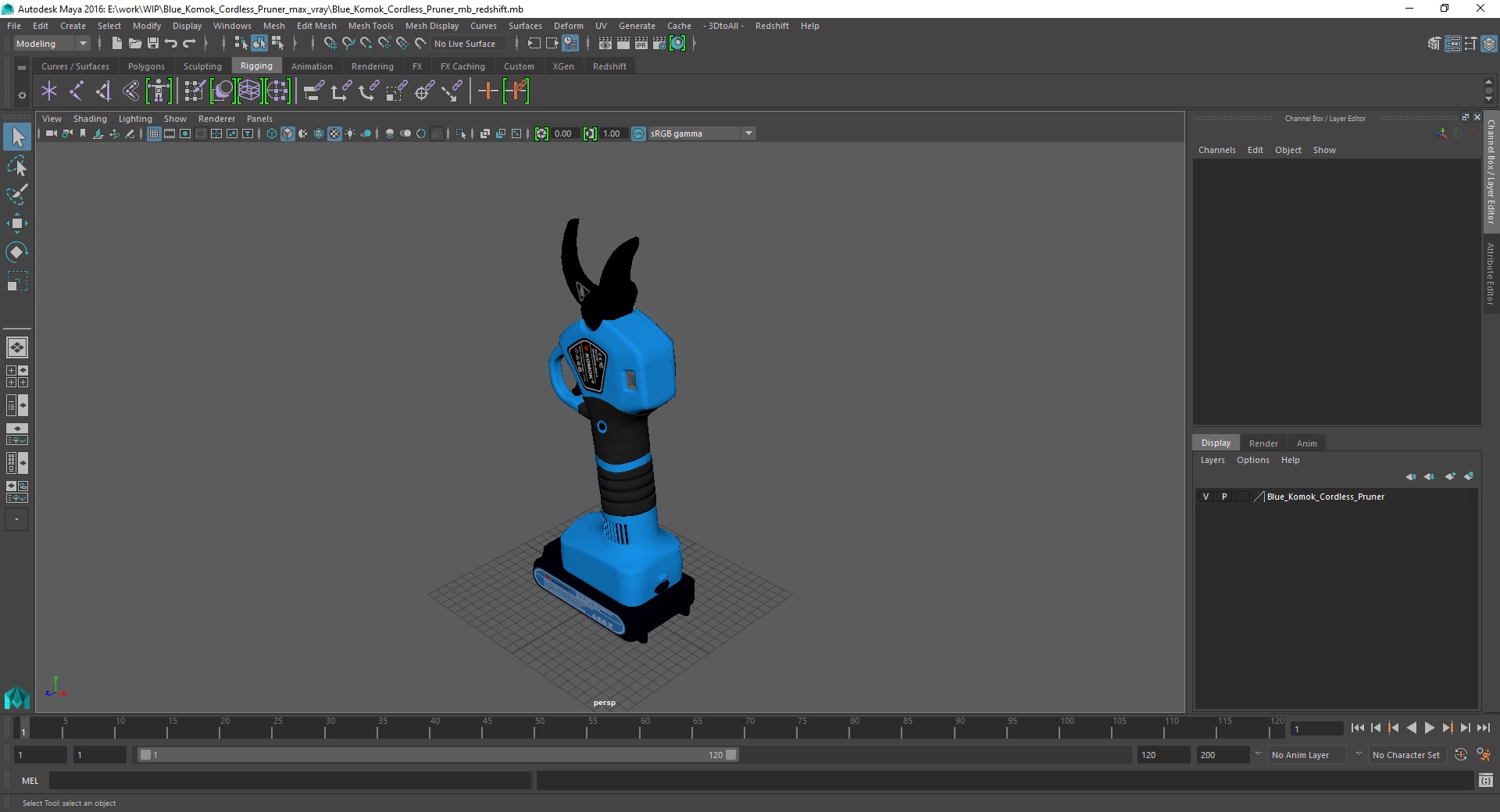The image size is (1500, 812).
Task: Activate the Lasso Select tool
Action: (17, 166)
